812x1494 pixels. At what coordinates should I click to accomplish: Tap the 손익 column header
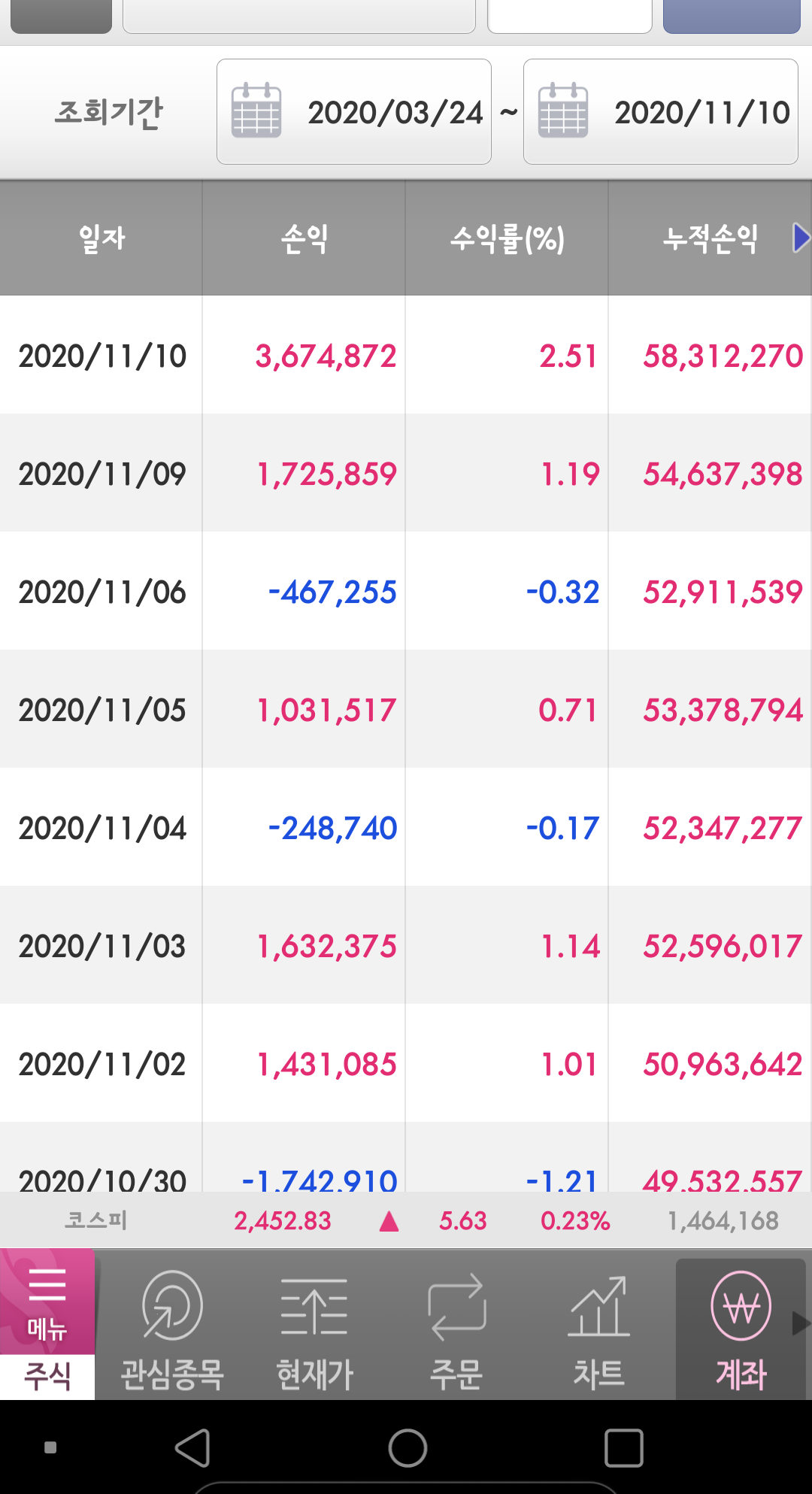(x=304, y=238)
